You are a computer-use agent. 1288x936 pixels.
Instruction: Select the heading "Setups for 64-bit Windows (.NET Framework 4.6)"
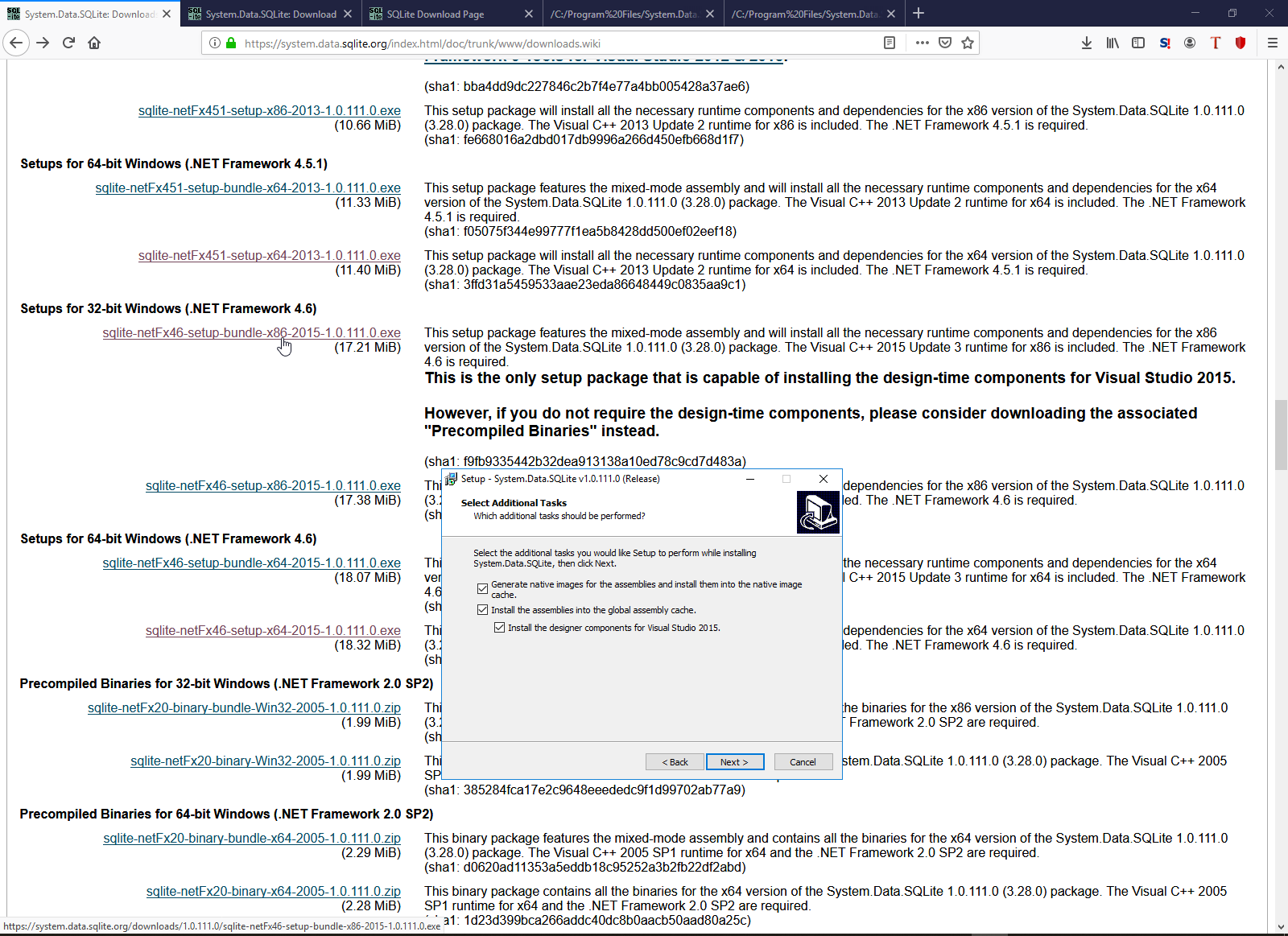169,539
